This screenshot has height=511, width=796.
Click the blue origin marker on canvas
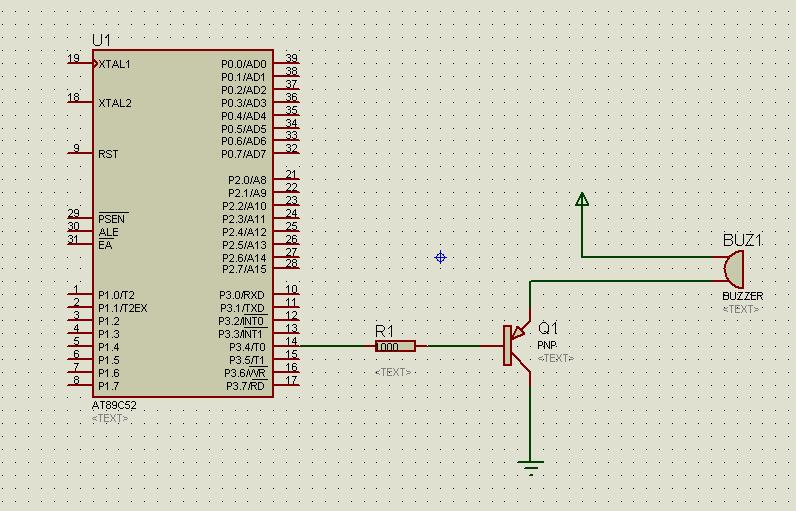coord(440,258)
